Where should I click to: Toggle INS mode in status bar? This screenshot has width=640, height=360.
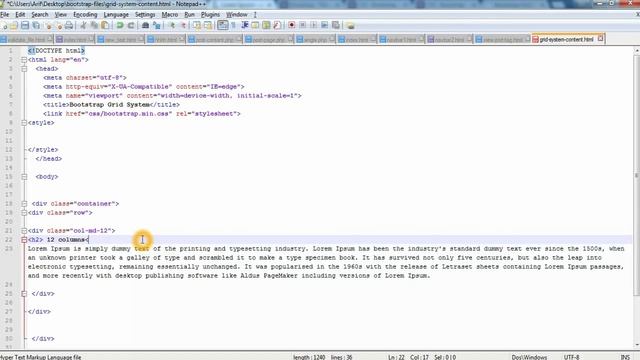pyautogui.click(x=625, y=357)
